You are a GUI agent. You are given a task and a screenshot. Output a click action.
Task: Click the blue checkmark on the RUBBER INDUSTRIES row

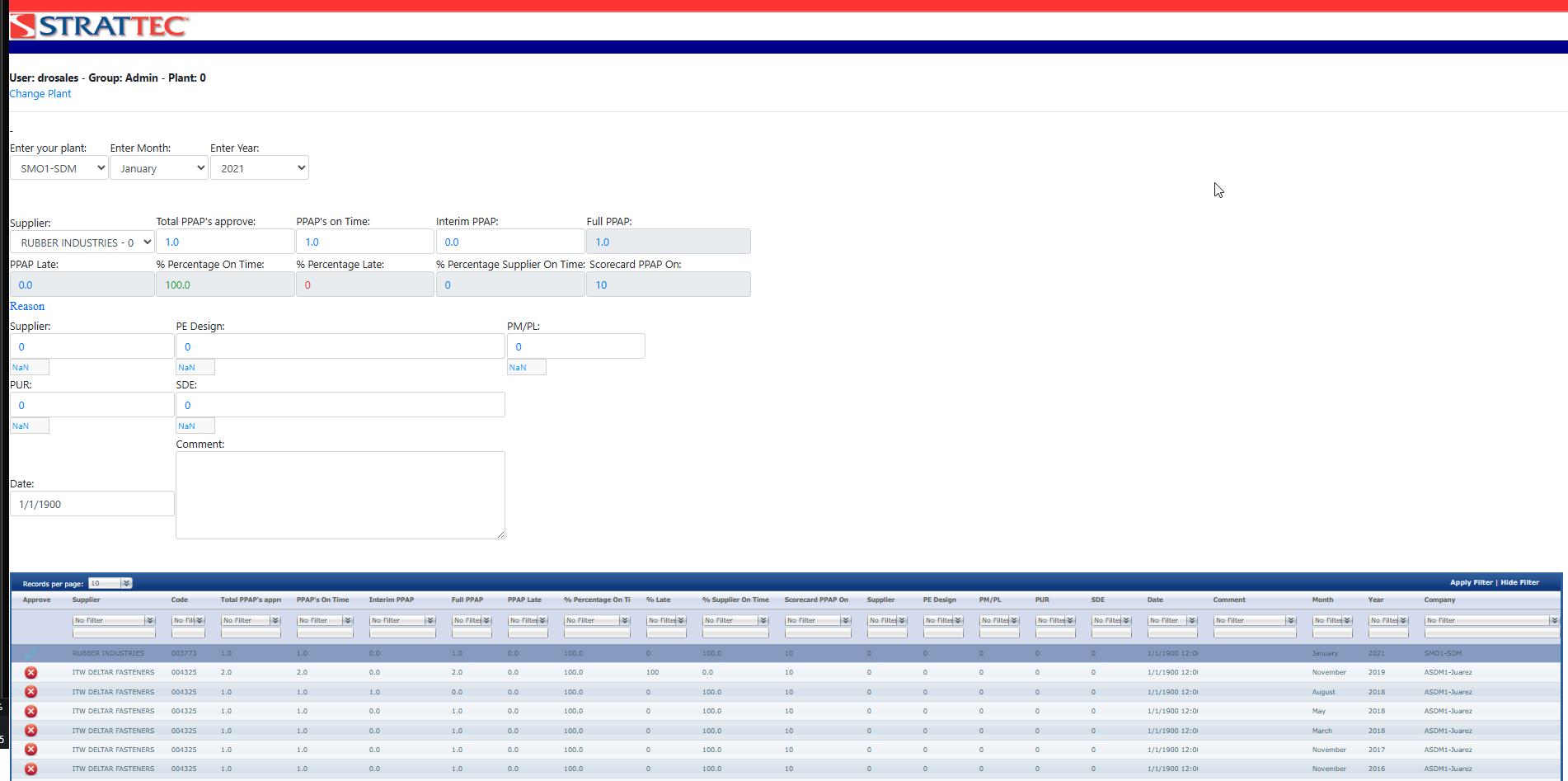click(x=31, y=653)
